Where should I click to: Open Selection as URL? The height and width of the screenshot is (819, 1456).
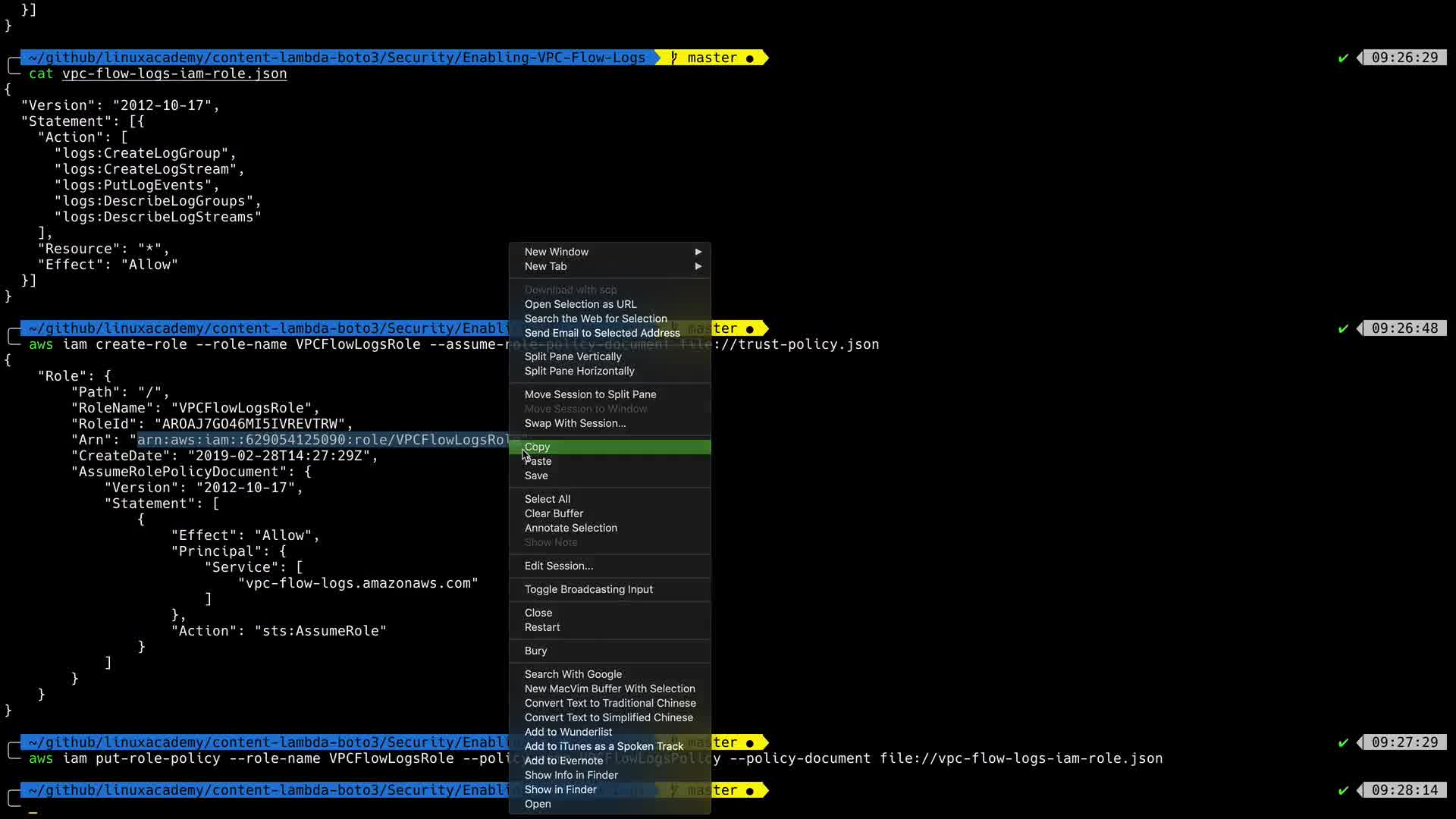click(x=580, y=304)
